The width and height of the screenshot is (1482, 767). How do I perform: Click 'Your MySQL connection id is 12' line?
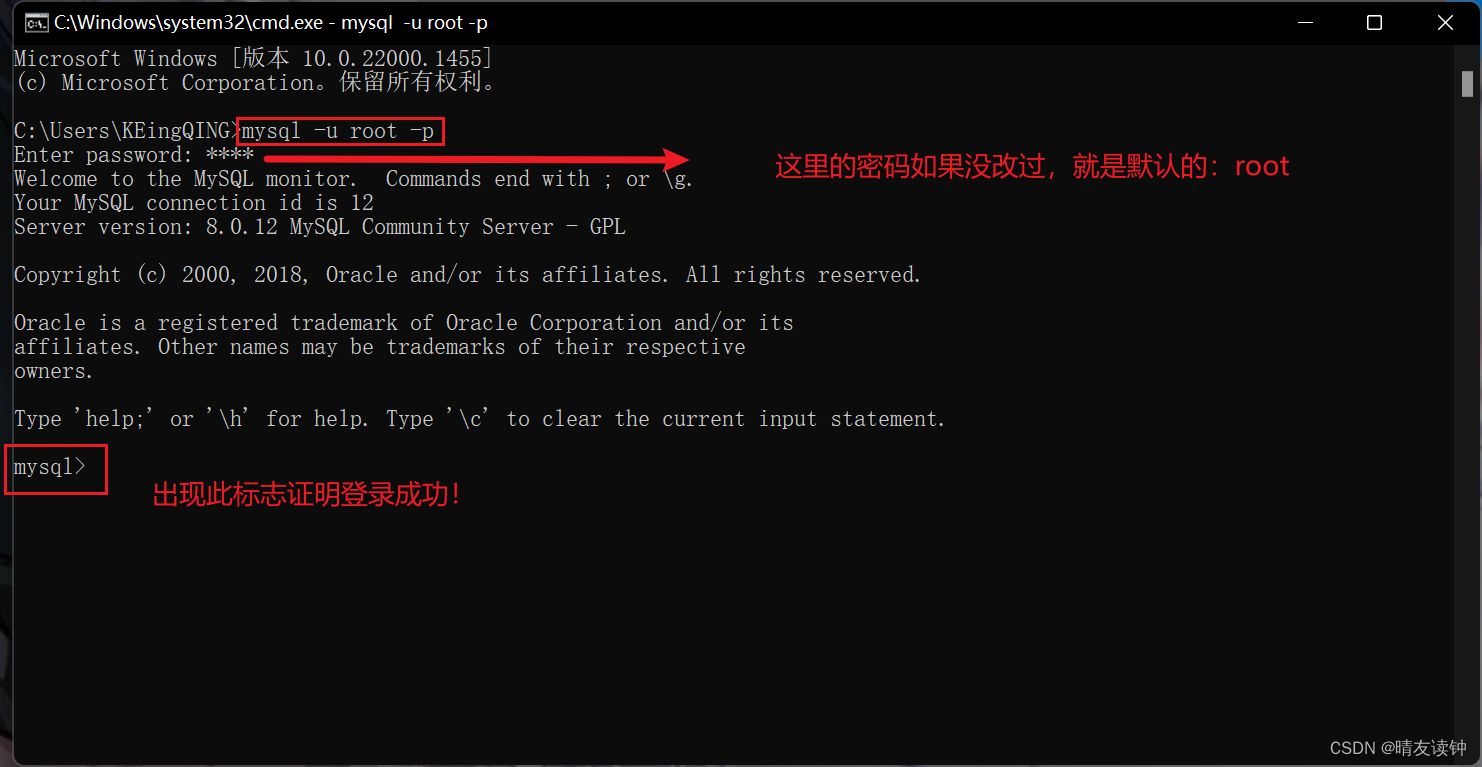[194, 203]
